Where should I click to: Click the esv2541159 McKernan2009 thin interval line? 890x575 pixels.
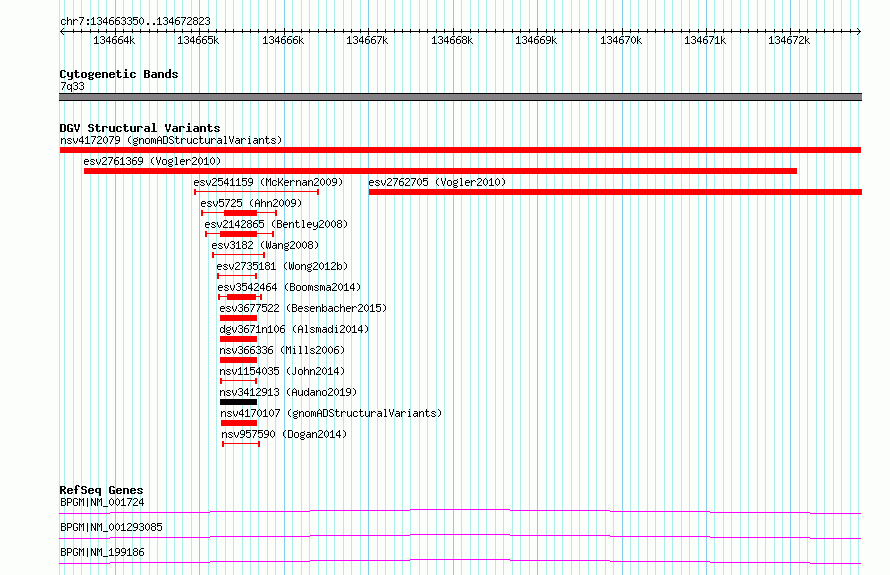click(257, 192)
